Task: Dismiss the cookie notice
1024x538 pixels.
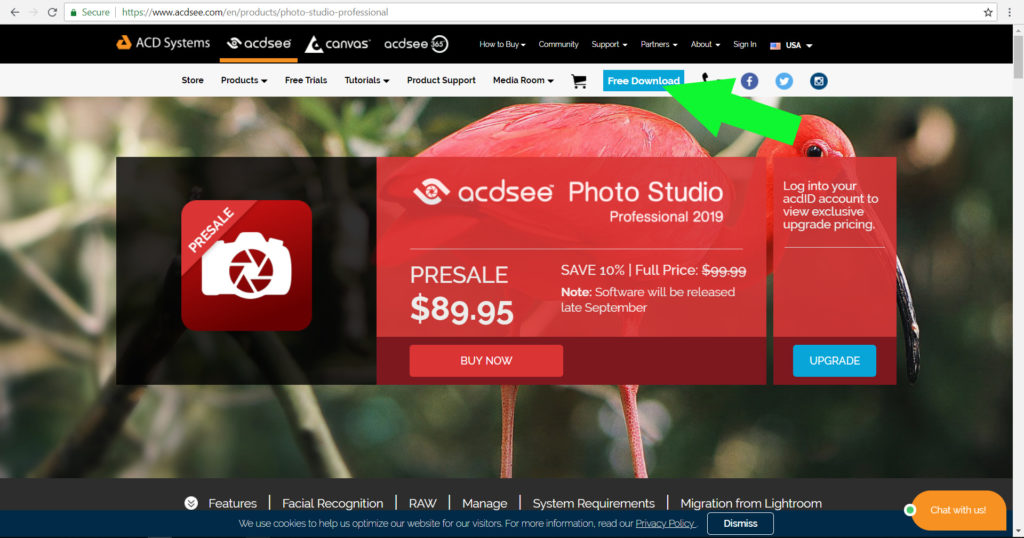Action: click(x=740, y=524)
